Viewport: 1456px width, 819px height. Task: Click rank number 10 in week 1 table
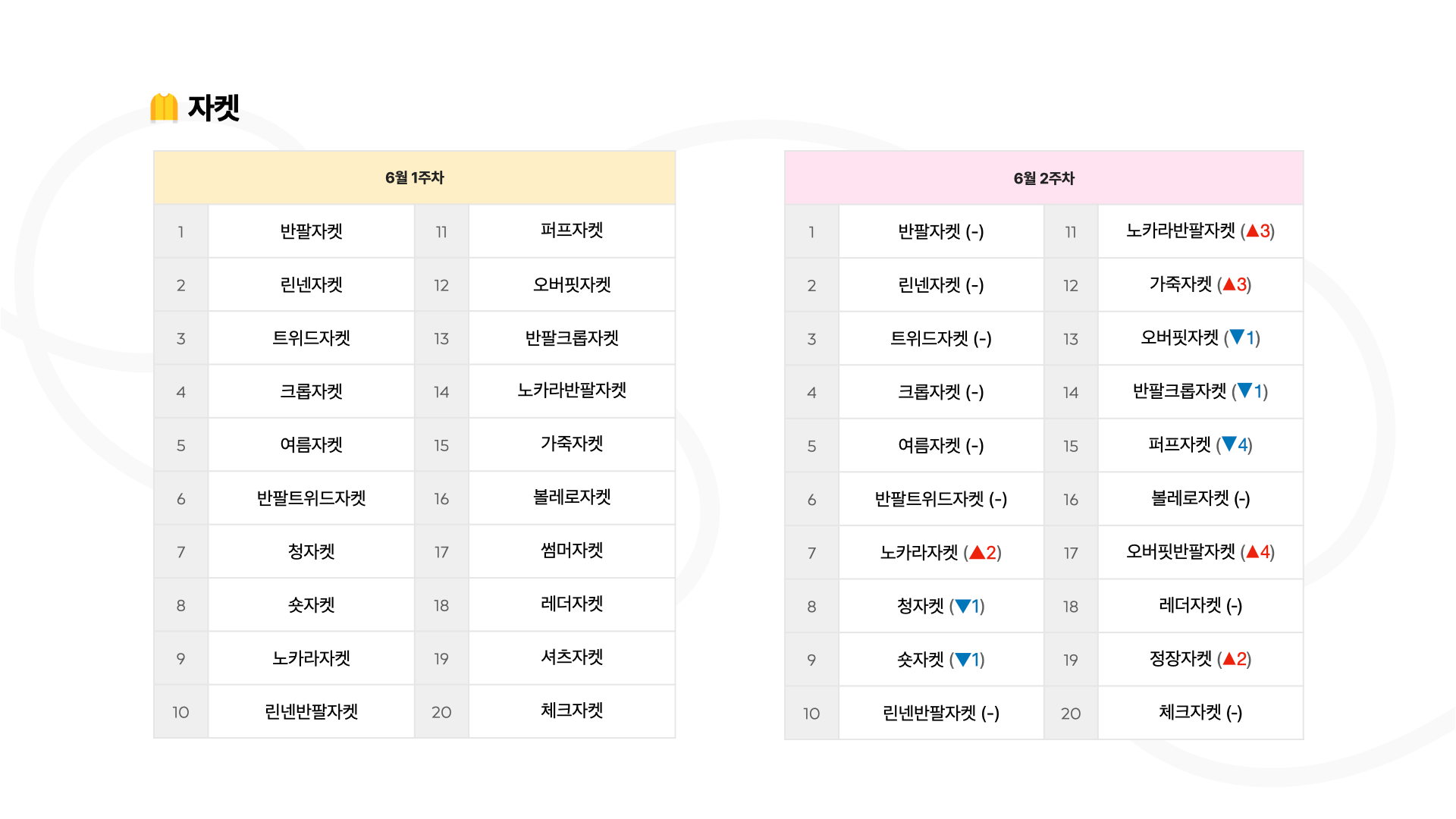(180, 712)
